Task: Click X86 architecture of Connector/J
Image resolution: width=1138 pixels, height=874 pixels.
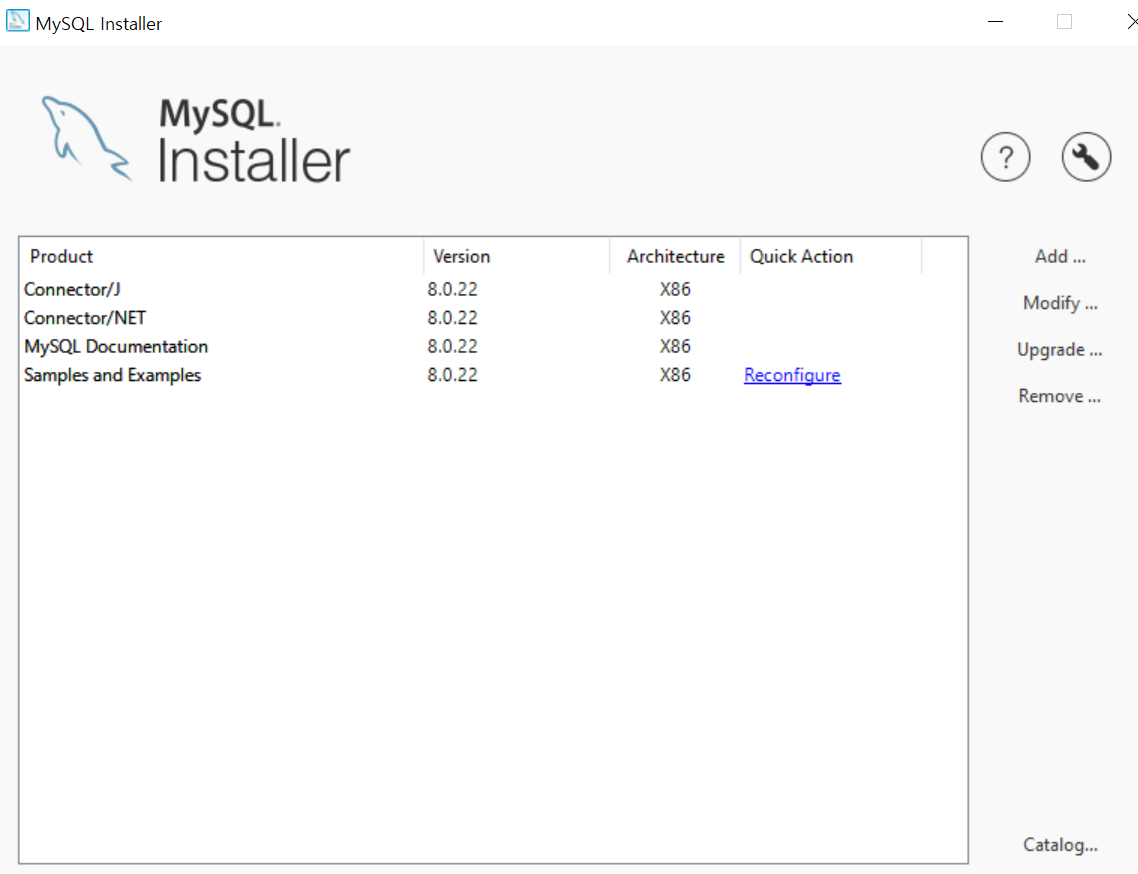Action: pos(675,289)
